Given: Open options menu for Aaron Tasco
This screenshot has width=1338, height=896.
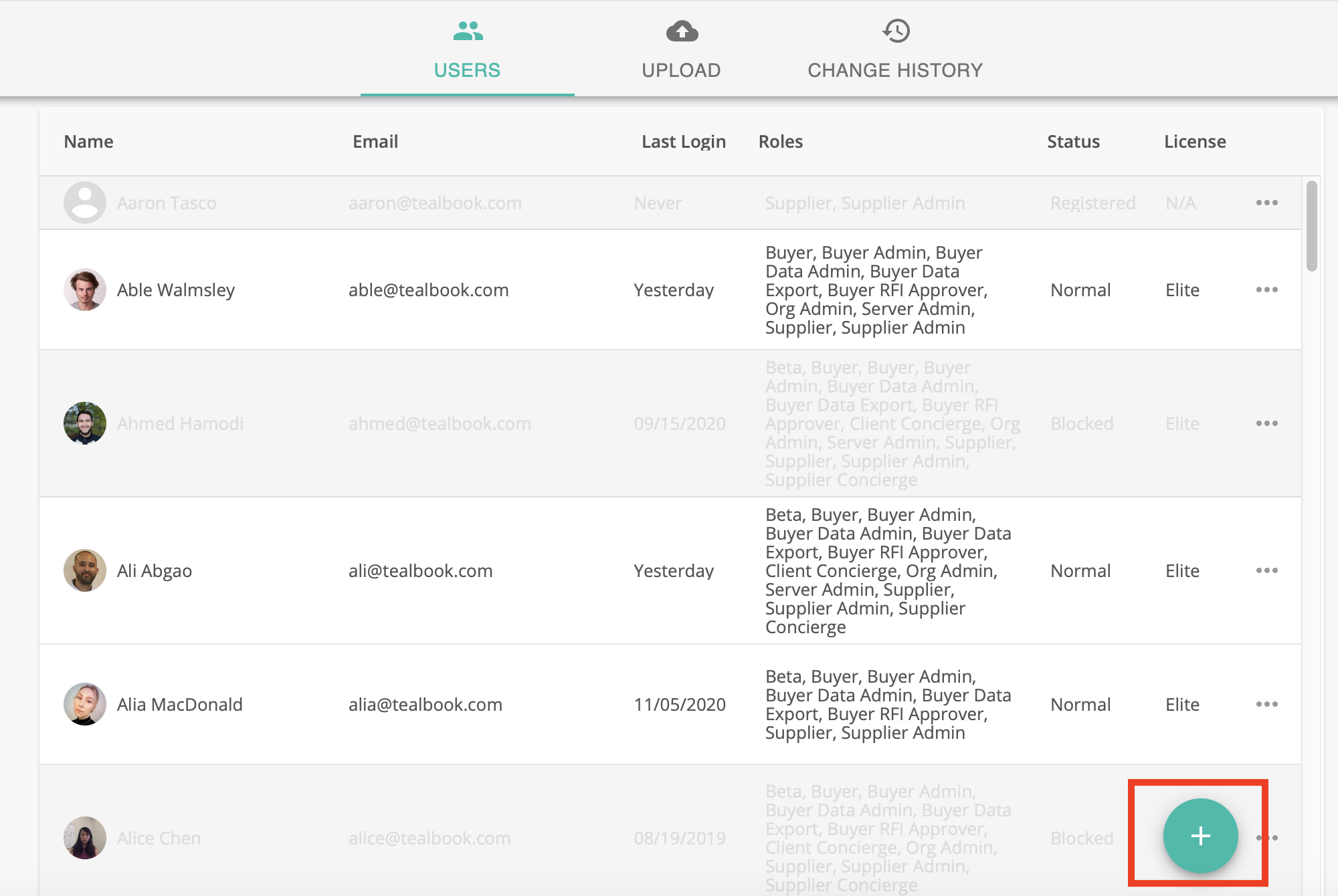Looking at the screenshot, I should click(x=1266, y=203).
